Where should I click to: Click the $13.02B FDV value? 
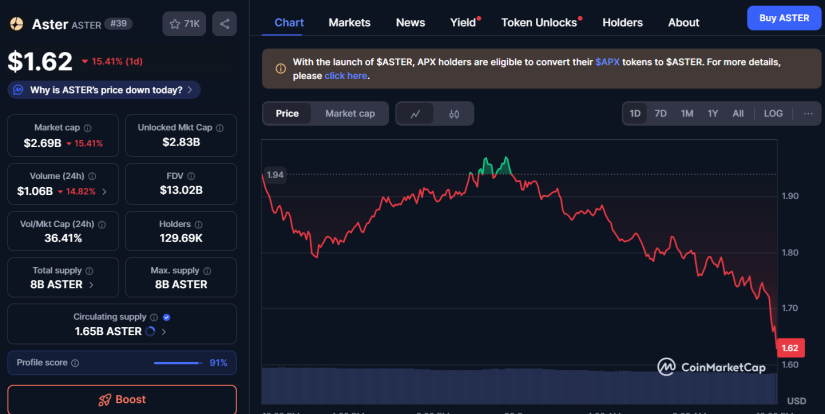pos(181,190)
